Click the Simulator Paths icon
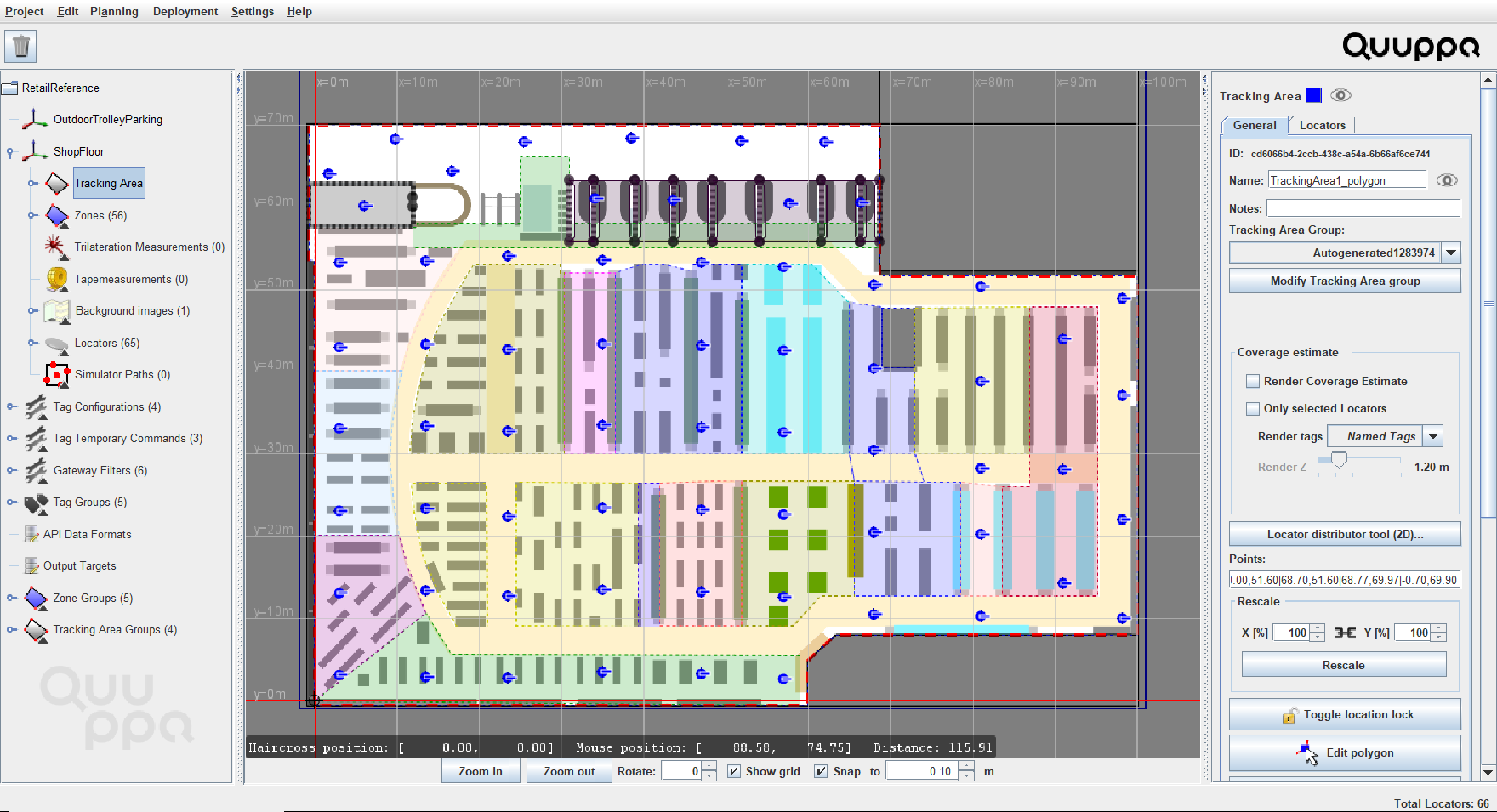 pyautogui.click(x=57, y=374)
